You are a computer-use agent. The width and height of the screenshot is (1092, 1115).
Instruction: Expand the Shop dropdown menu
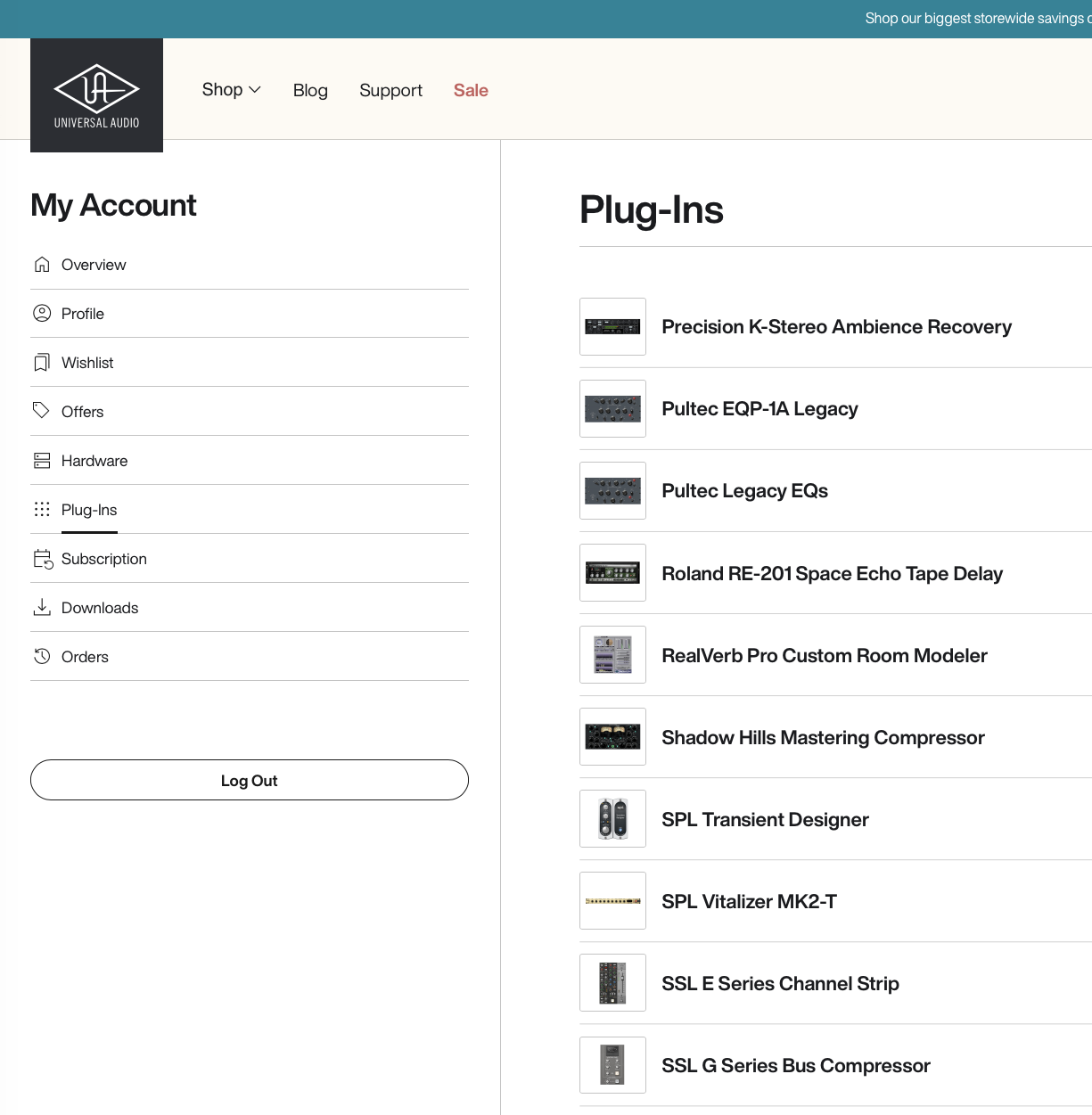231,90
